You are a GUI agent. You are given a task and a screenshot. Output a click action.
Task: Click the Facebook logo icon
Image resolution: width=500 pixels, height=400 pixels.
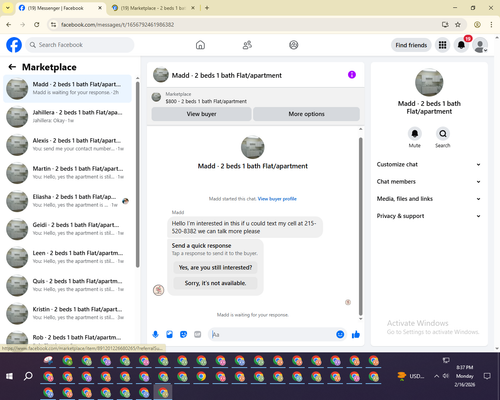tap(14, 45)
